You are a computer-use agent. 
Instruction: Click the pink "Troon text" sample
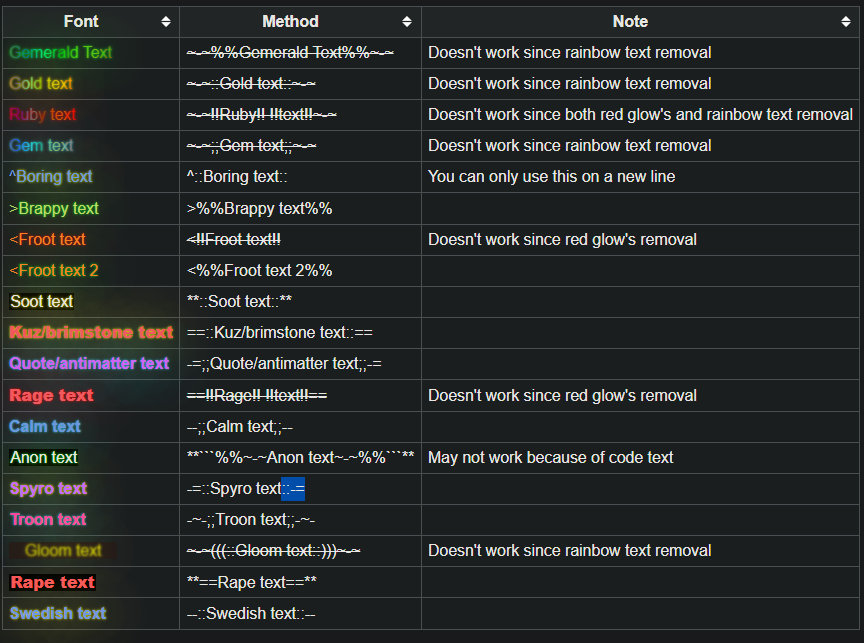(48, 519)
